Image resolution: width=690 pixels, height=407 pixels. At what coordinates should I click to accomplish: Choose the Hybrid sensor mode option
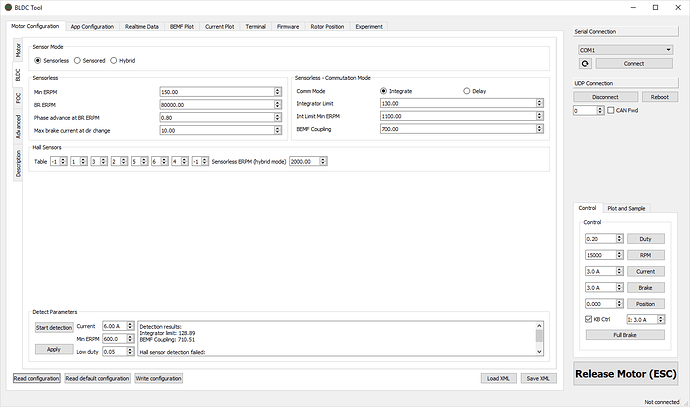point(114,60)
